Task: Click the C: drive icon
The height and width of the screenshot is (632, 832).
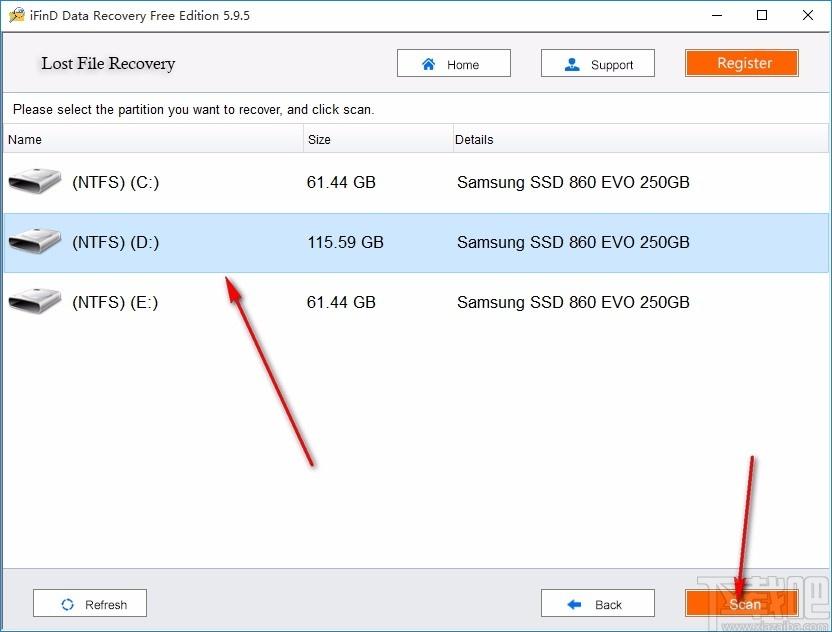Action: tap(35, 181)
